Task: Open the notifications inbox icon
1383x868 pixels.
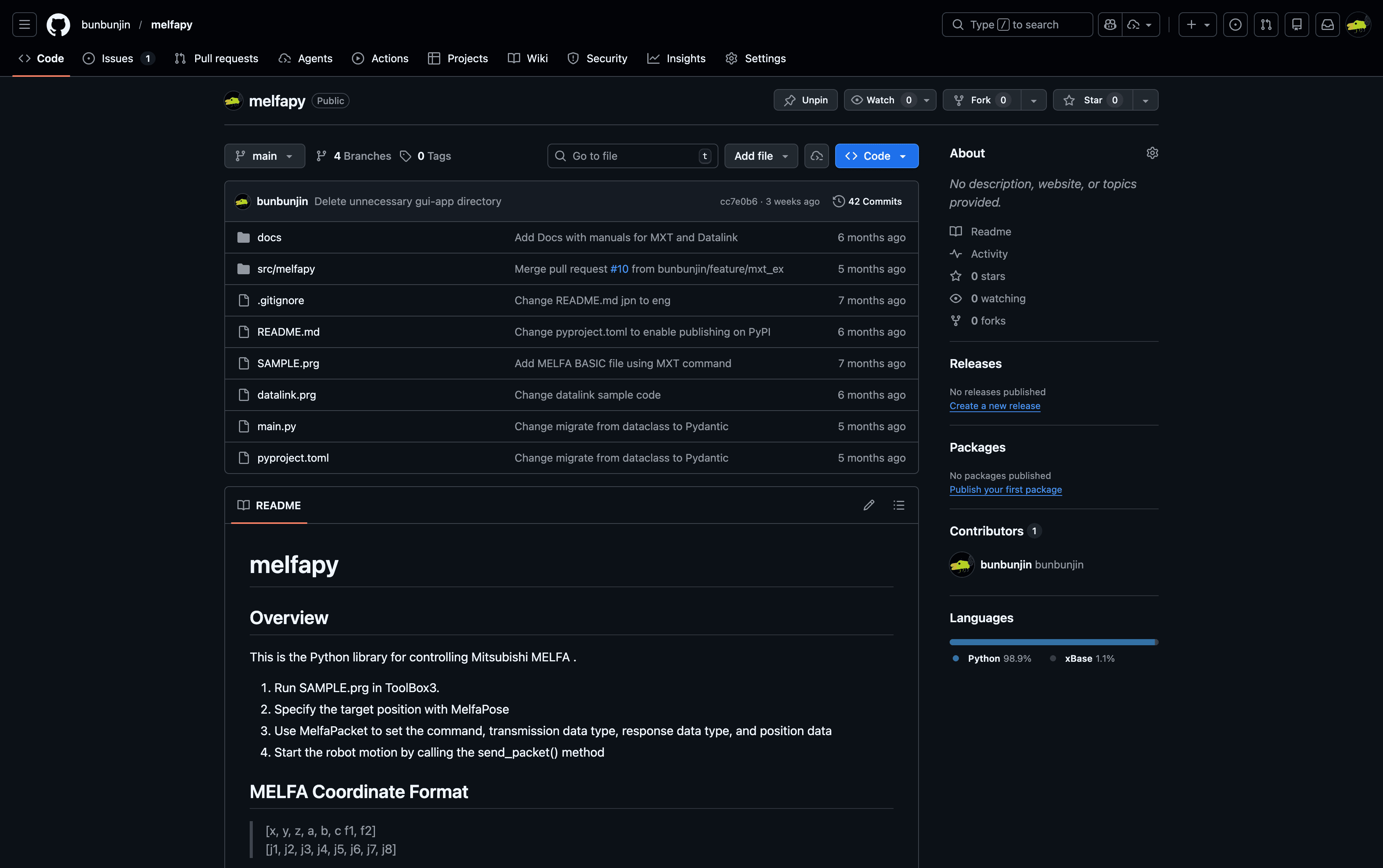Action: (x=1328, y=25)
